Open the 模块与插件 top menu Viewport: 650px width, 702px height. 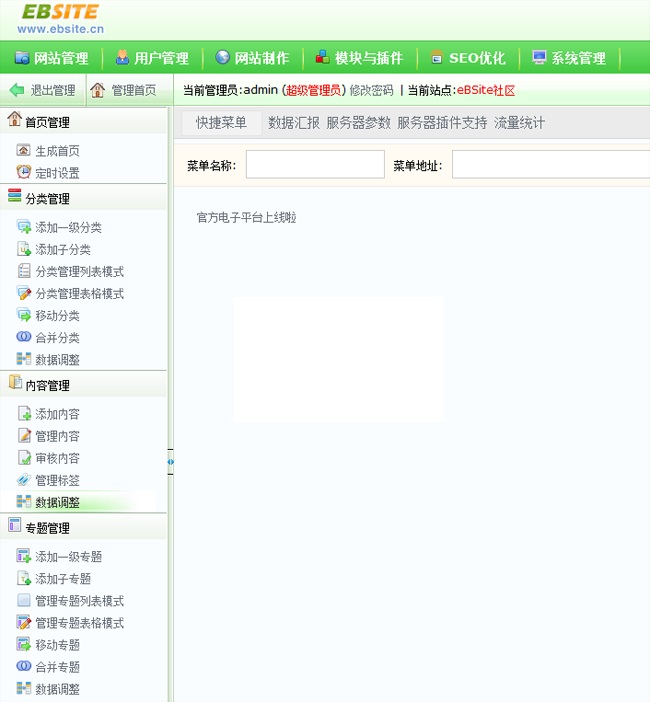point(359,58)
